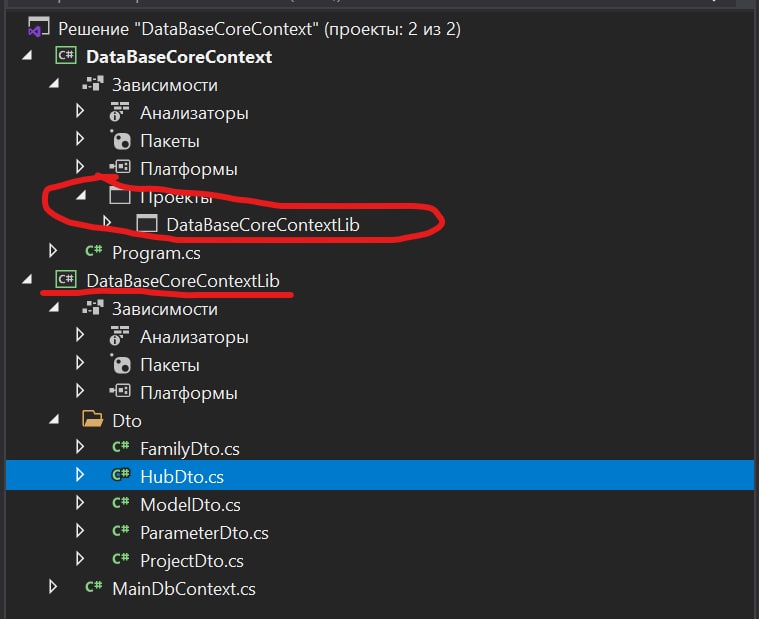The width and height of the screenshot is (759, 619).
Task: Expand the ParameterDto.cs node
Action: [80, 531]
